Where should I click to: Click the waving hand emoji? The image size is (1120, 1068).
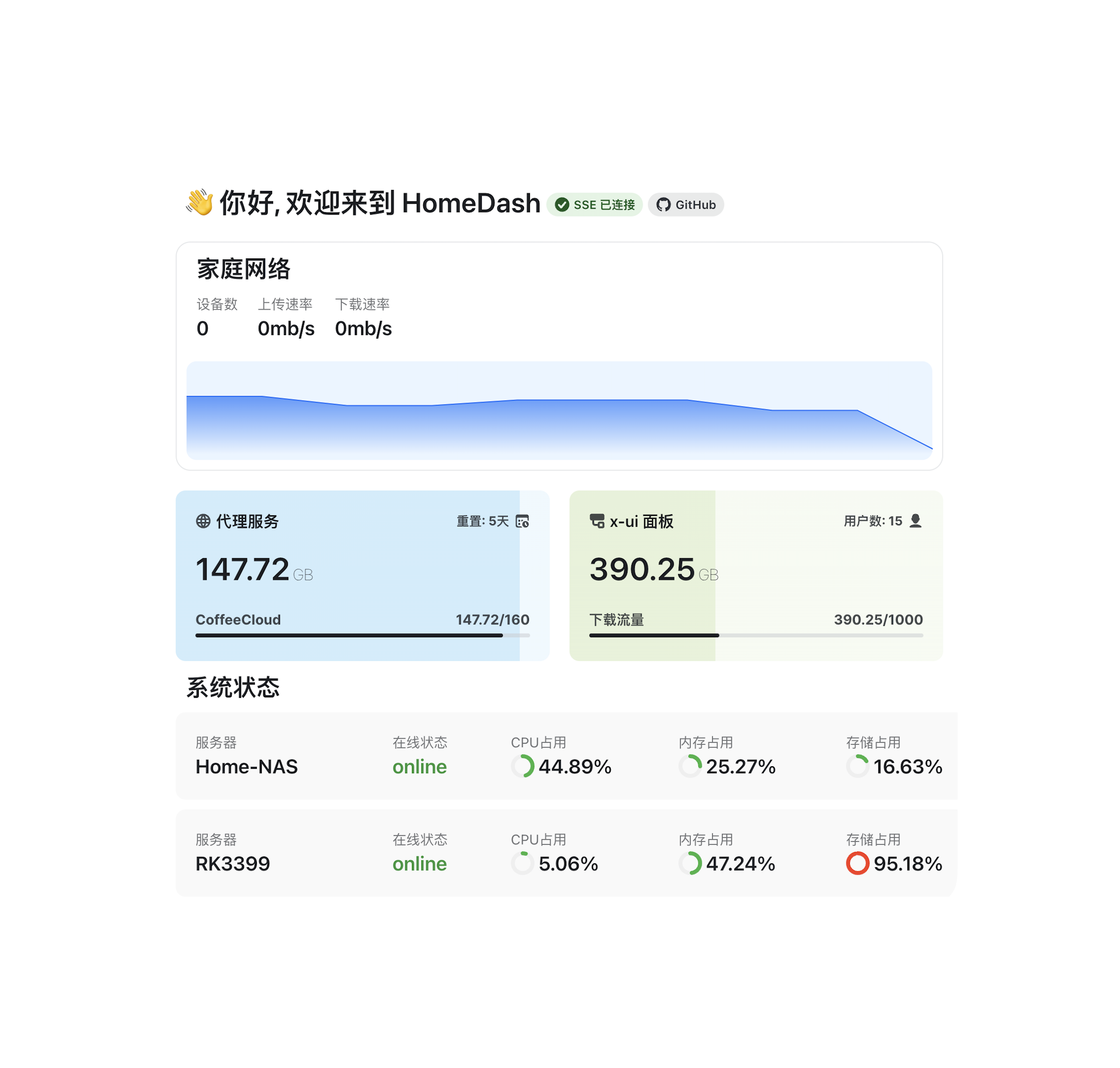tap(200, 203)
